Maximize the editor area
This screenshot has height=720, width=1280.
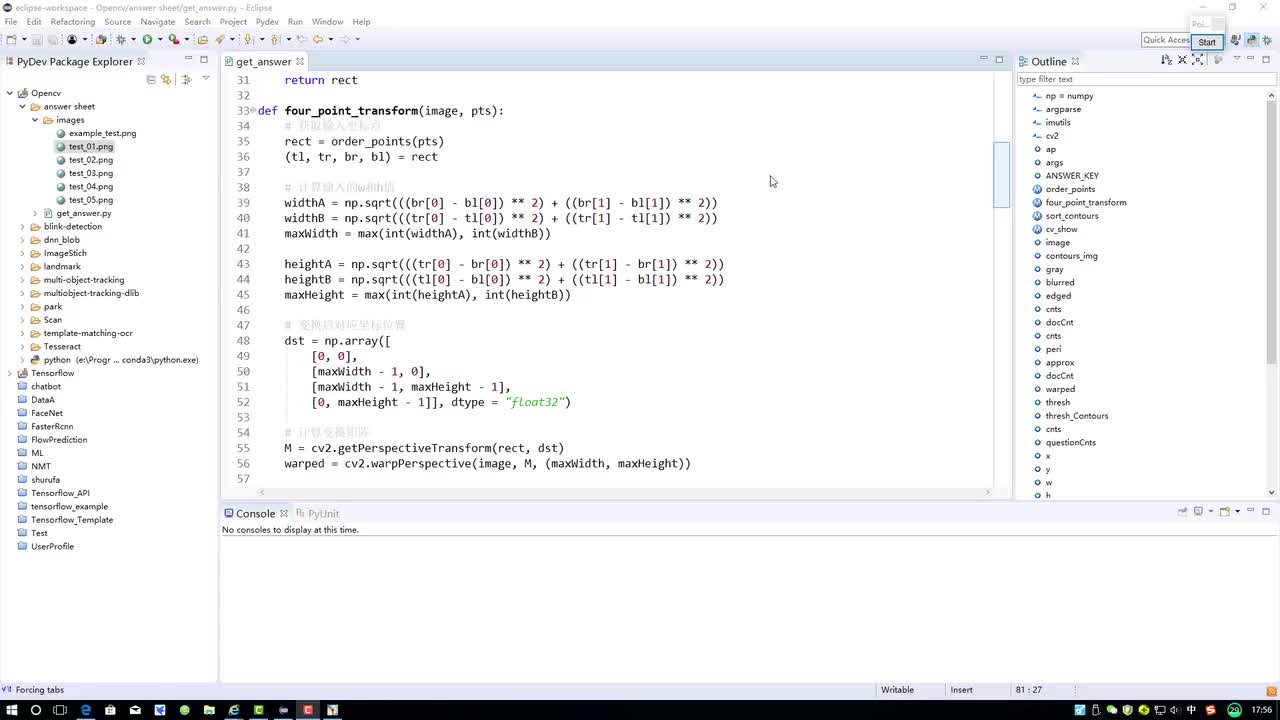tap(999, 60)
